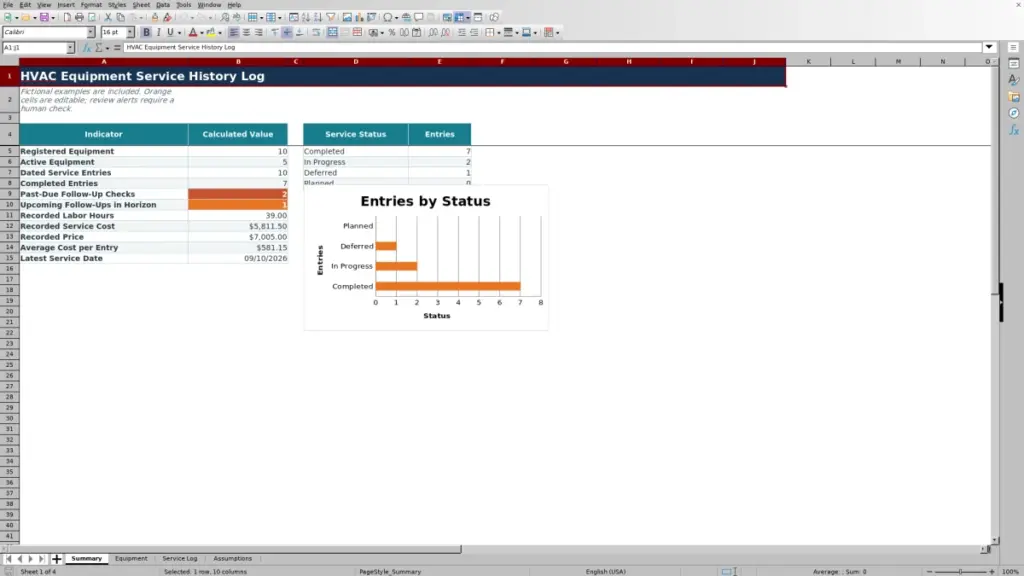The width and height of the screenshot is (1024, 576).
Task: Open the Functions sidebar deck
Action: (x=1014, y=131)
